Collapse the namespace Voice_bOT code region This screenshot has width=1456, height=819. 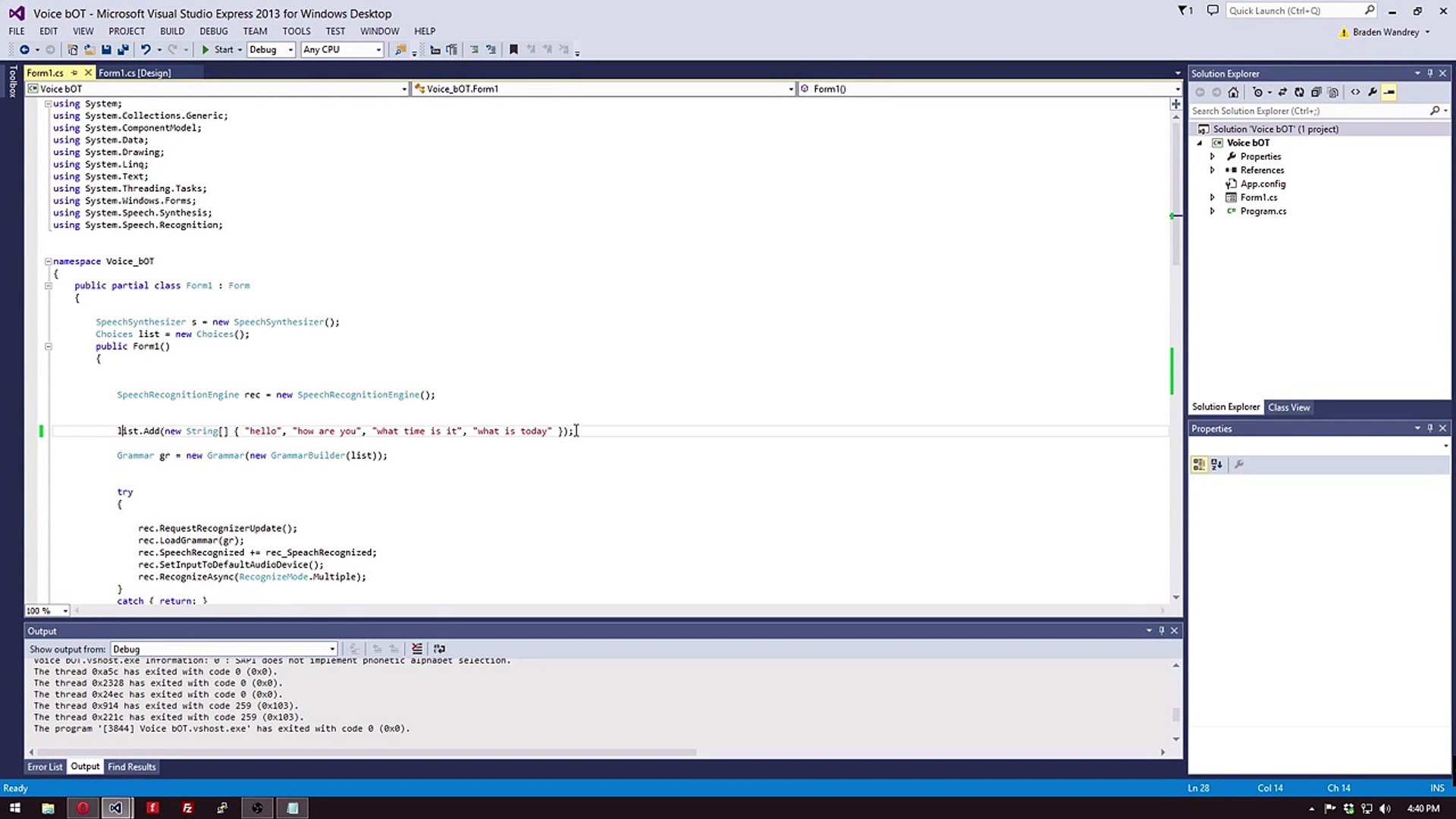click(48, 262)
